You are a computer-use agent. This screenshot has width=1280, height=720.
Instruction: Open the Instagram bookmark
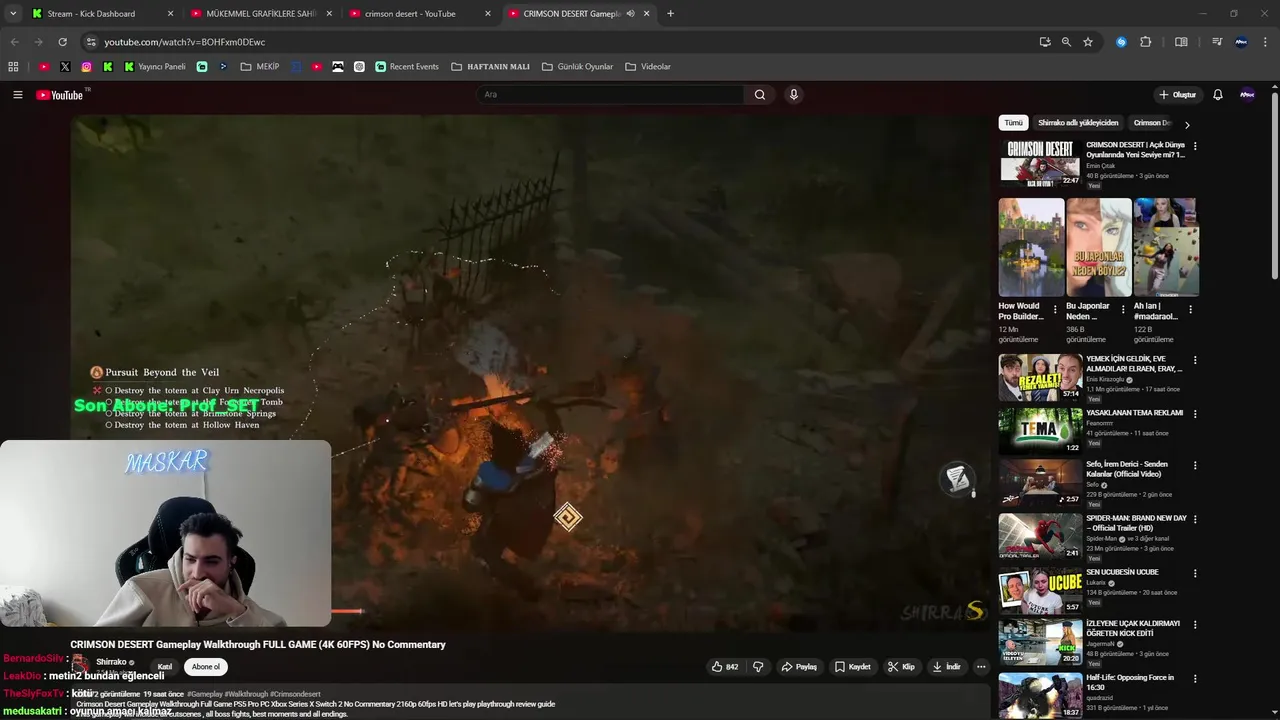87,67
